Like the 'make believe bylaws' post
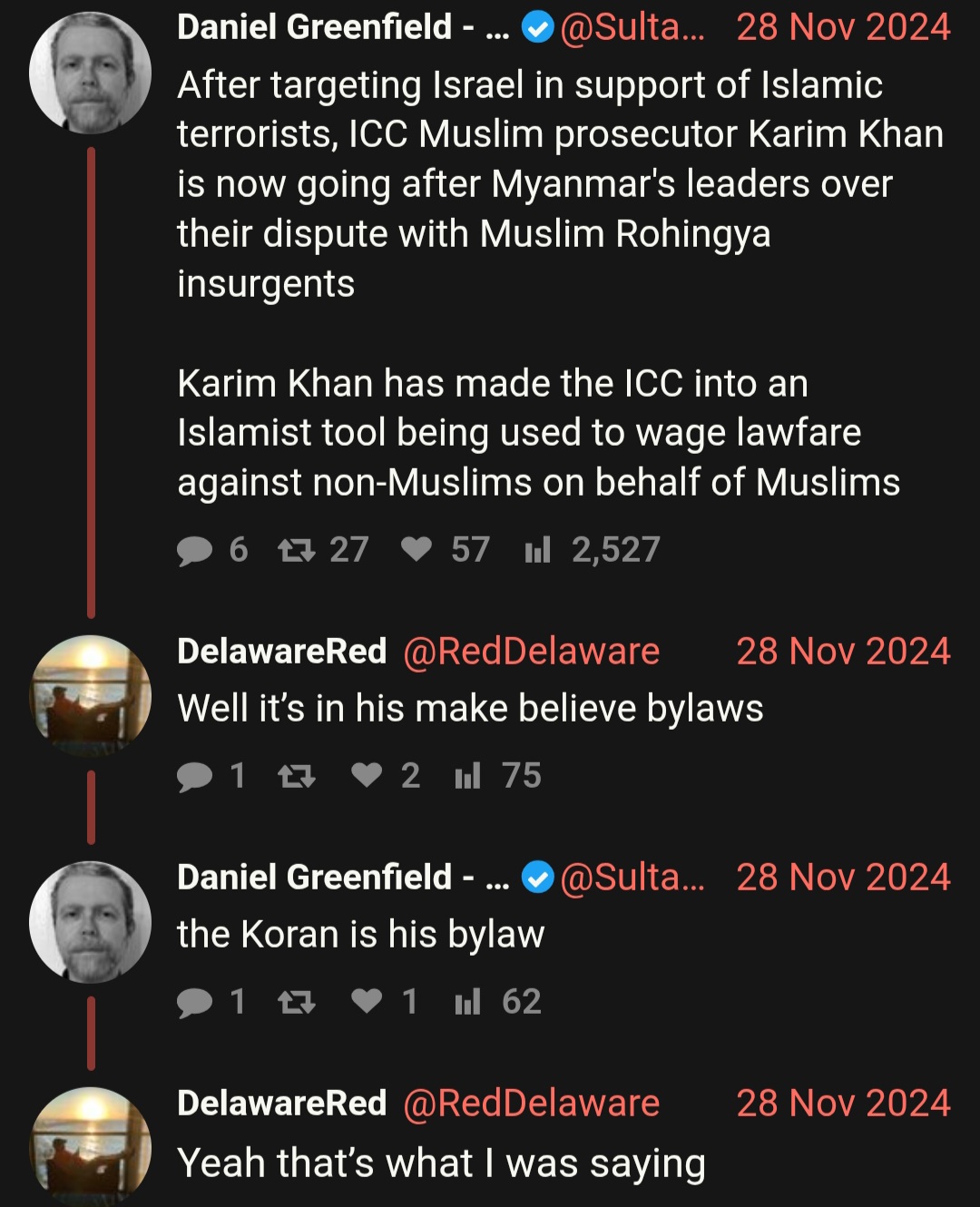This screenshot has height=1207, width=980. click(x=386, y=776)
